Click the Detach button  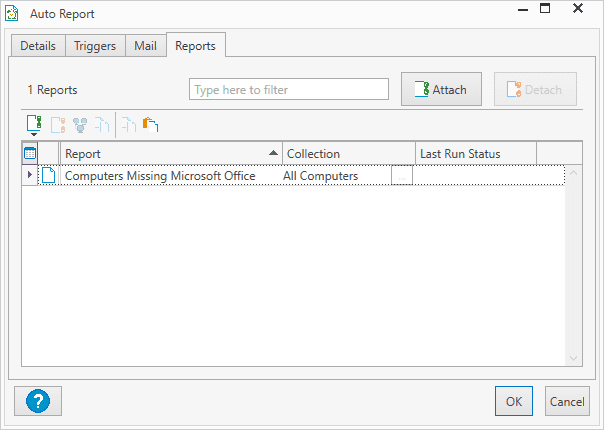pos(535,89)
